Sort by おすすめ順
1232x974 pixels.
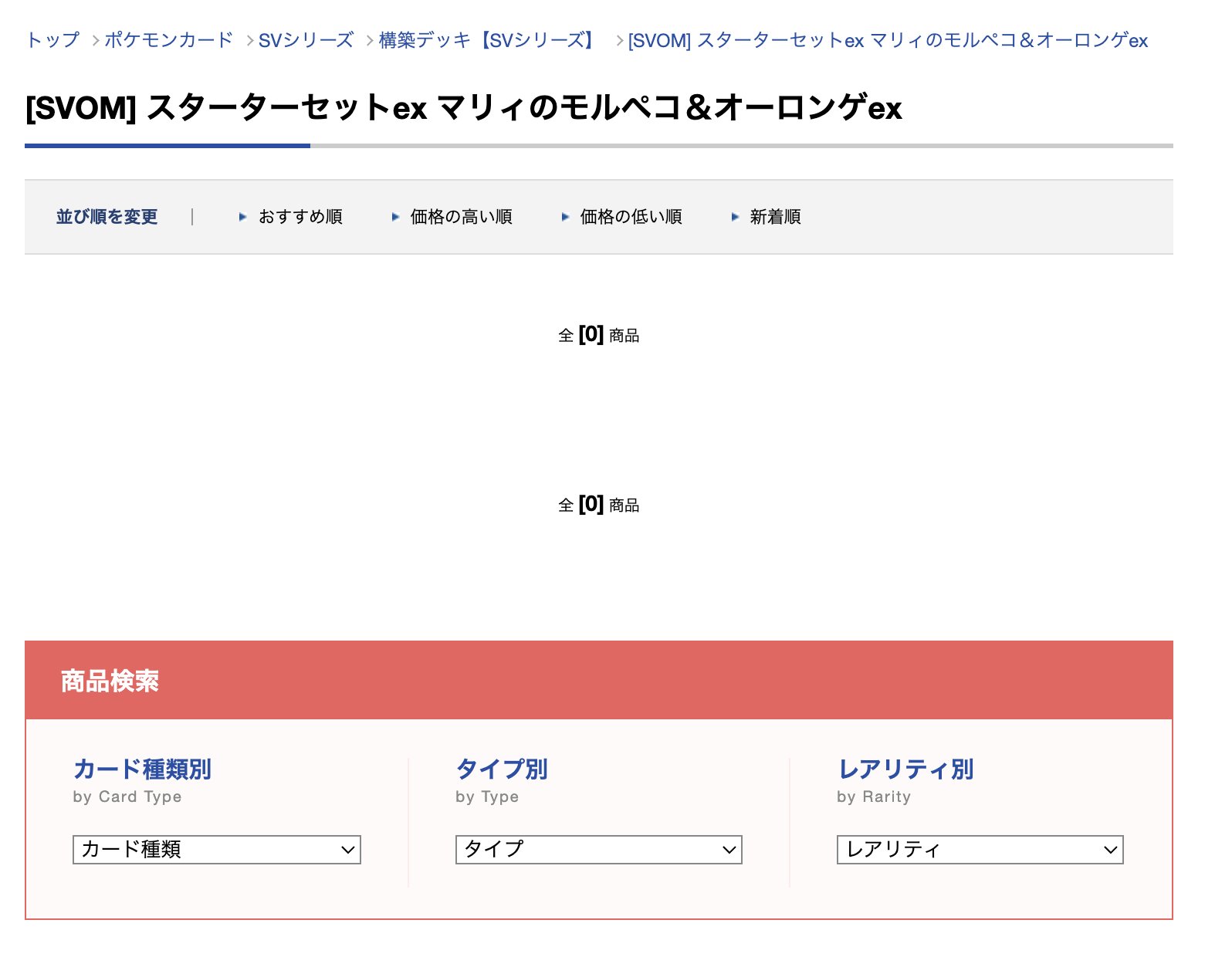pos(300,217)
